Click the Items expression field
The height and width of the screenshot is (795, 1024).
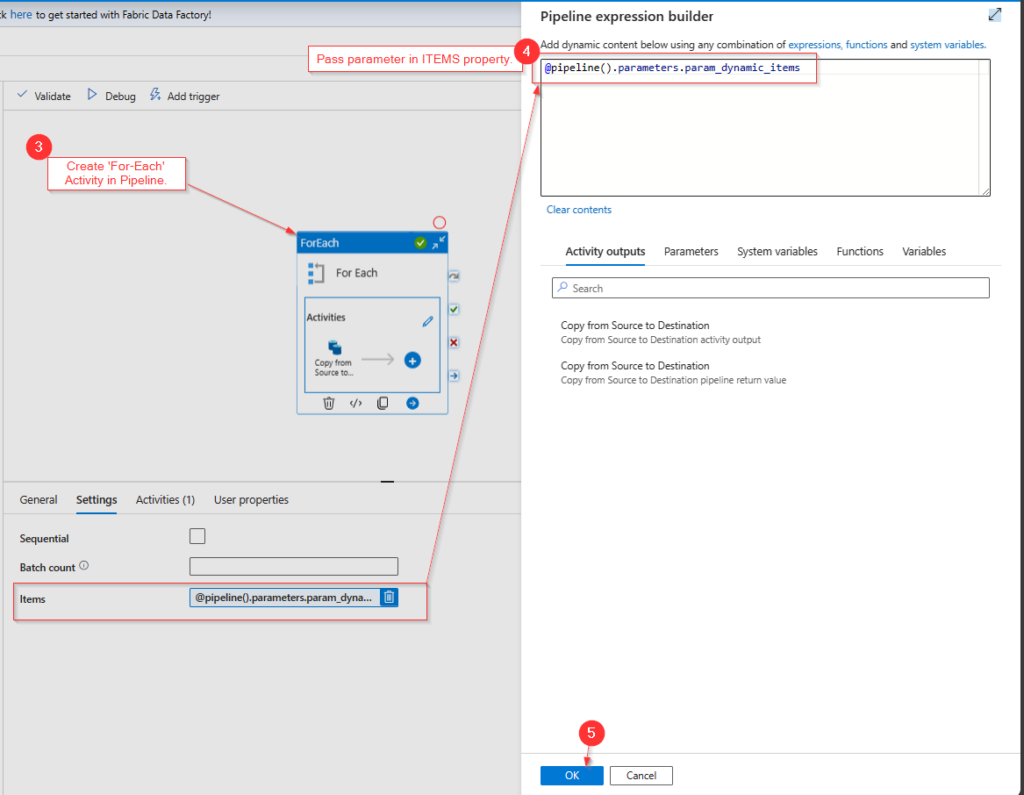tap(285, 597)
